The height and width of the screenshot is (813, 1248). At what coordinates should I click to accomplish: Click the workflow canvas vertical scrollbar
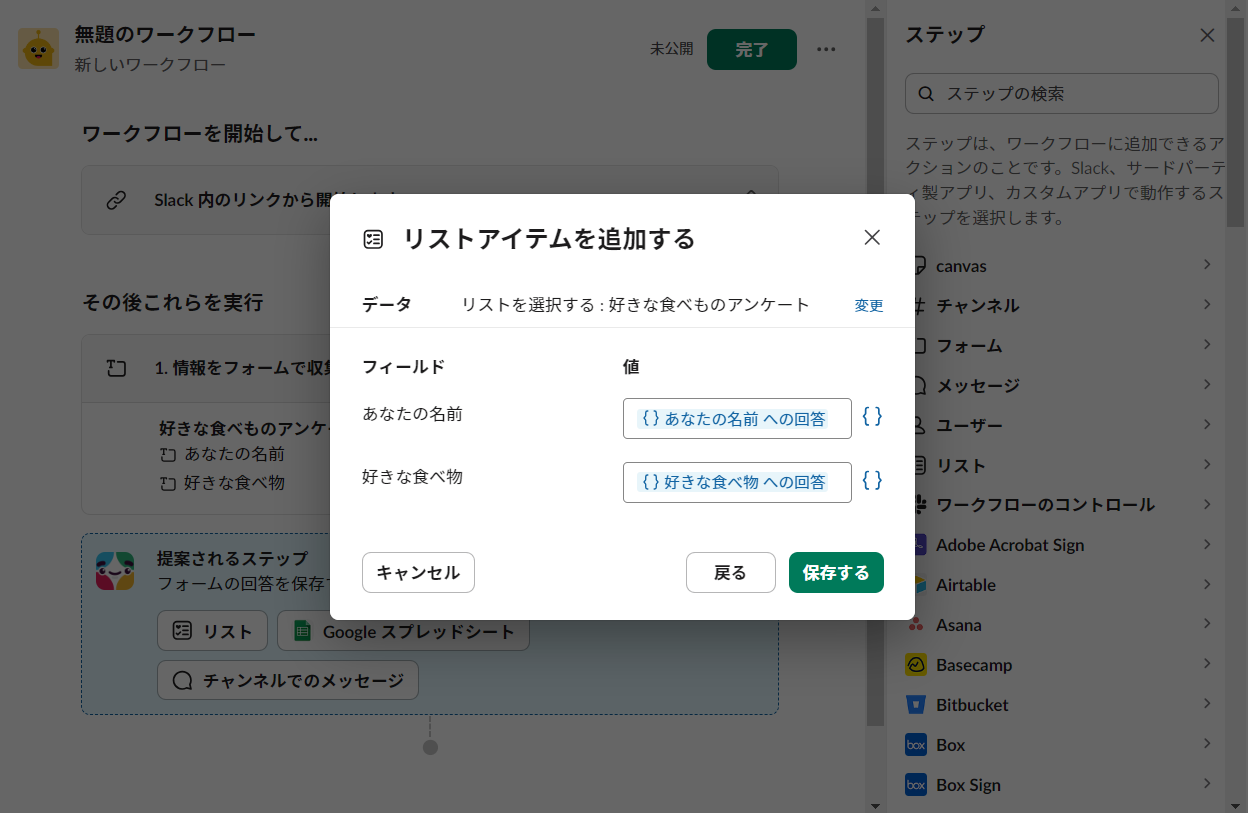875,370
